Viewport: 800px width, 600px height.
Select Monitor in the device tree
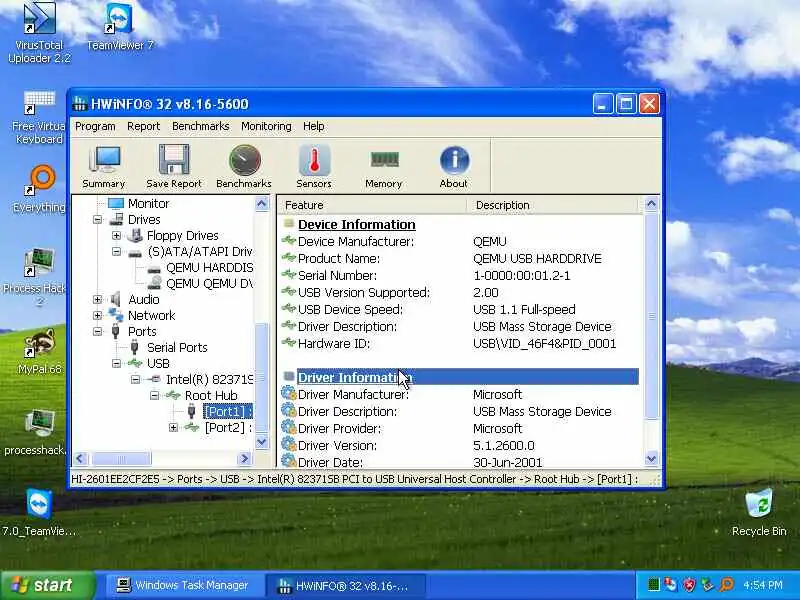(x=148, y=204)
